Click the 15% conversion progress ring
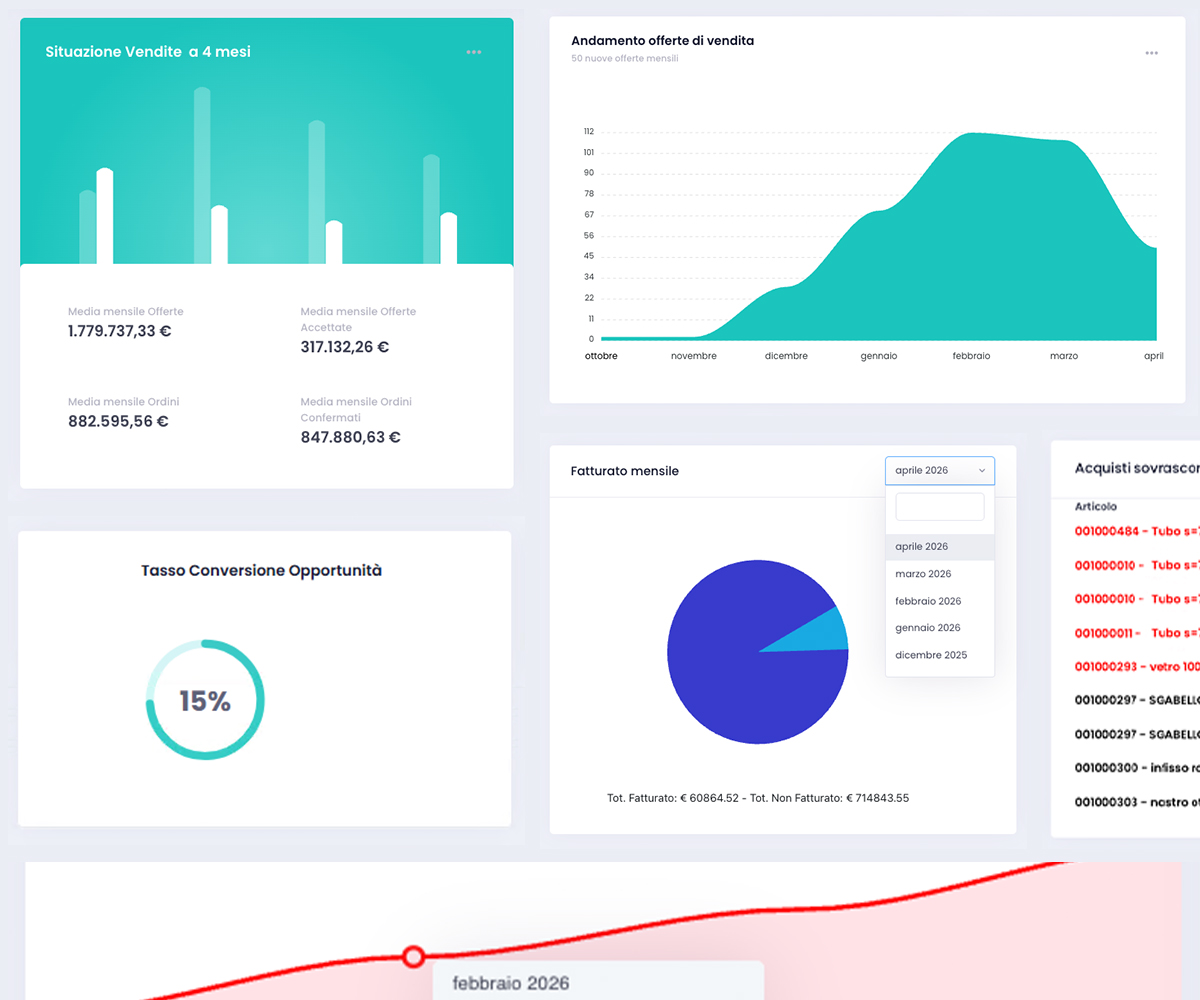The width and height of the screenshot is (1200, 1000). point(205,700)
